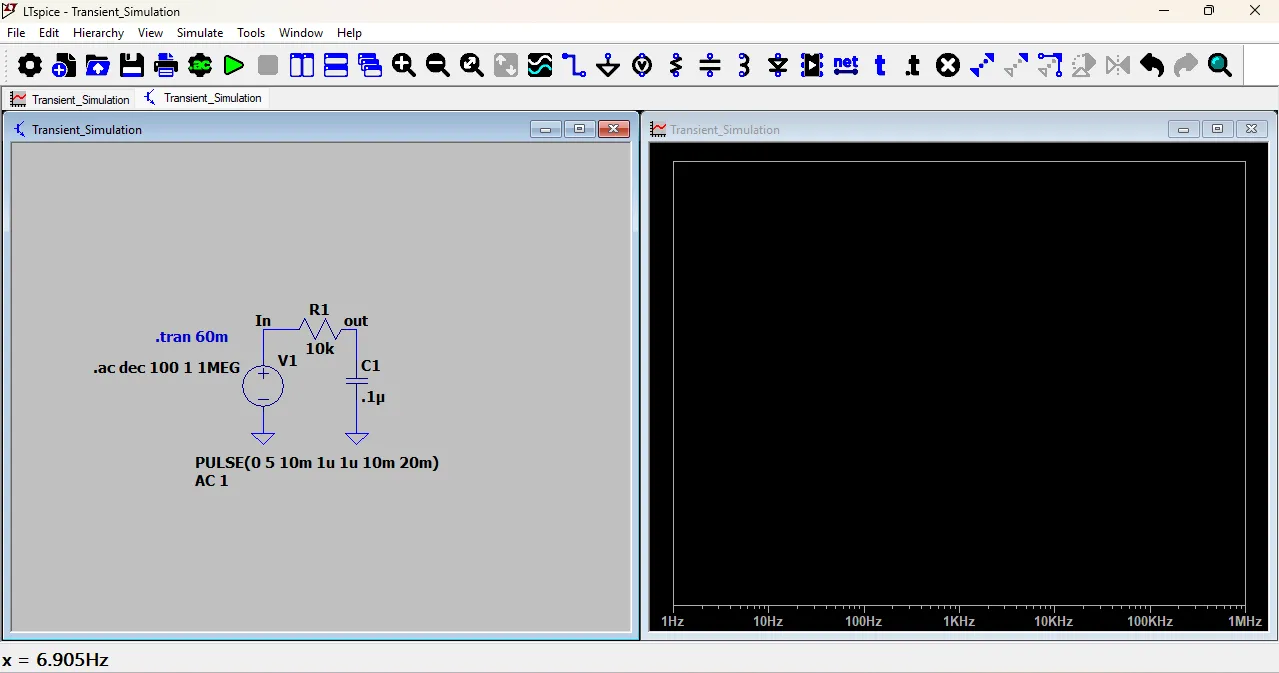Select the Place Voltage Source tool
The height and width of the screenshot is (673, 1279).
click(642, 66)
